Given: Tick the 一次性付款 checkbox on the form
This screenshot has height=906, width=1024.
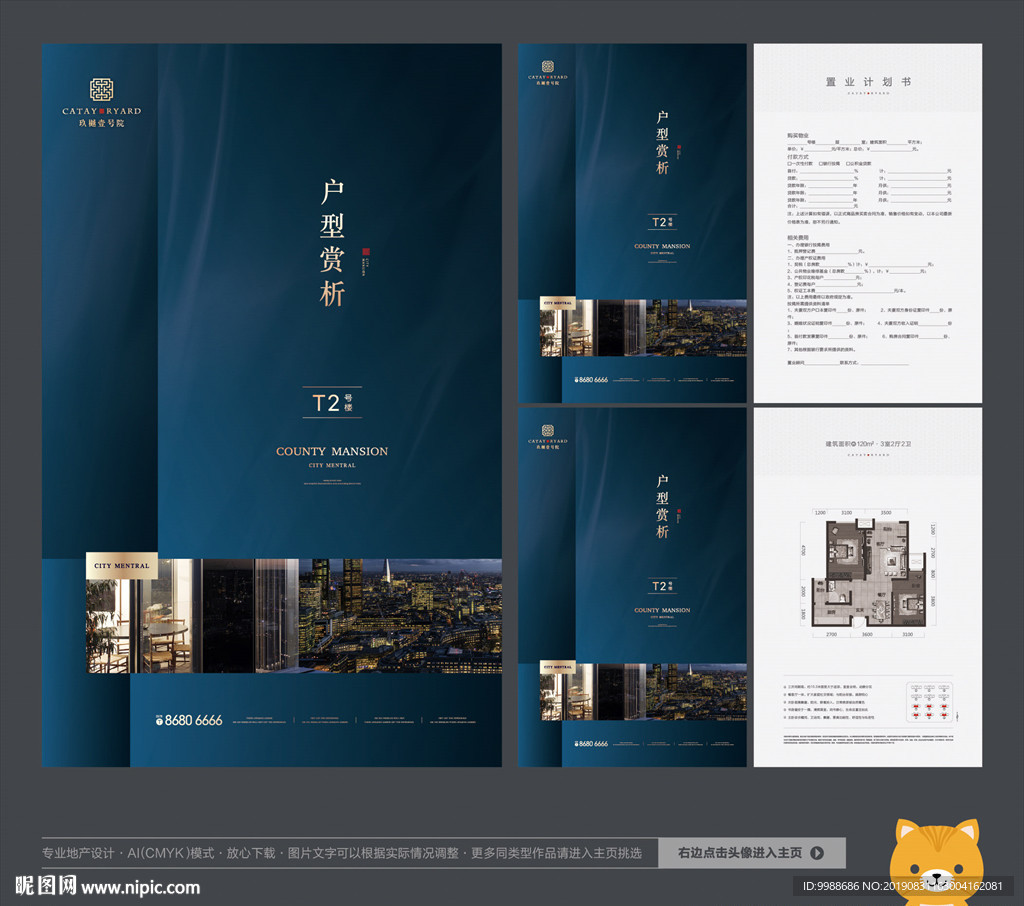Looking at the screenshot, I should click(790, 164).
